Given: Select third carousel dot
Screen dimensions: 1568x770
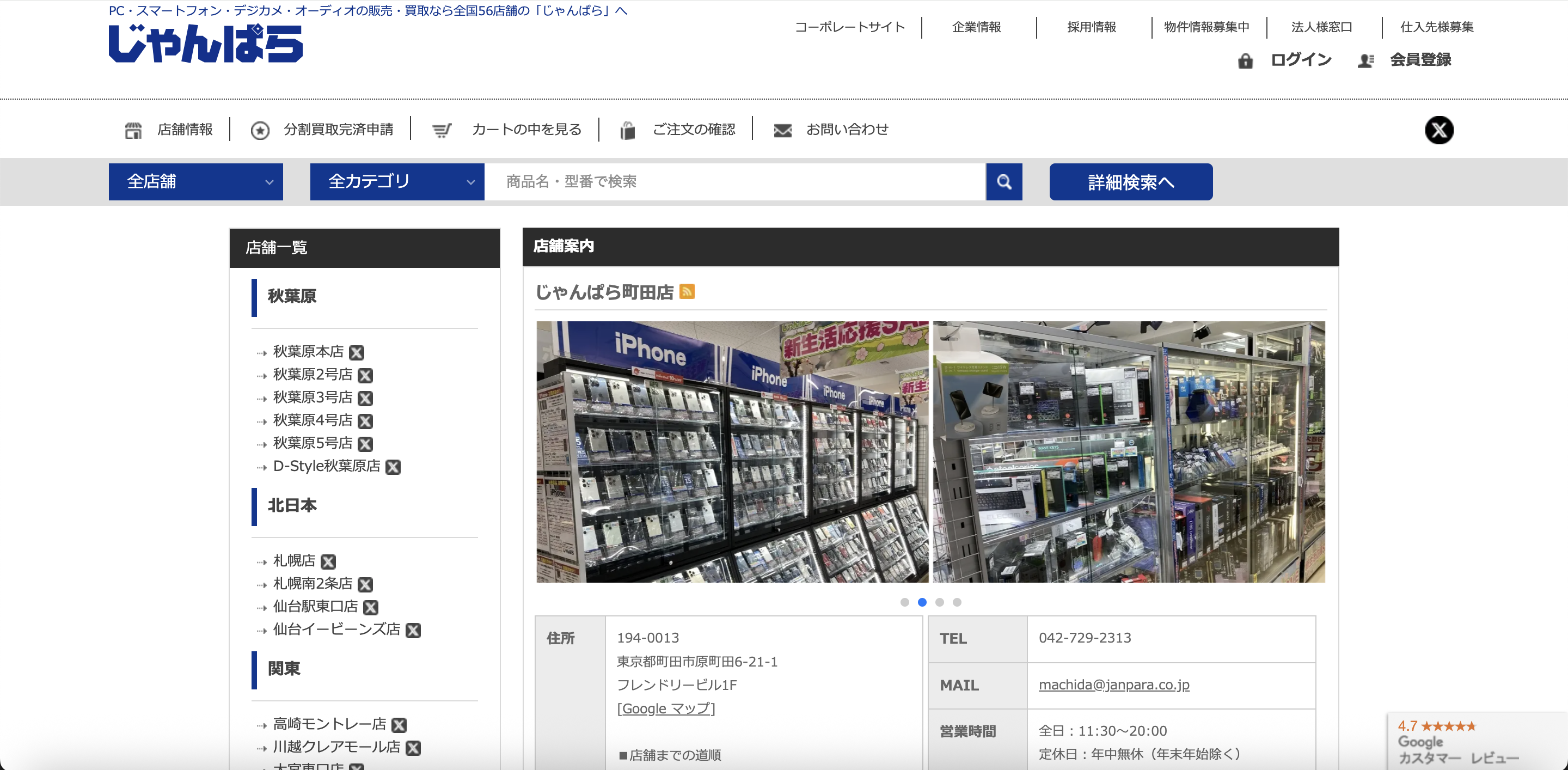Looking at the screenshot, I should click(939, 602).
